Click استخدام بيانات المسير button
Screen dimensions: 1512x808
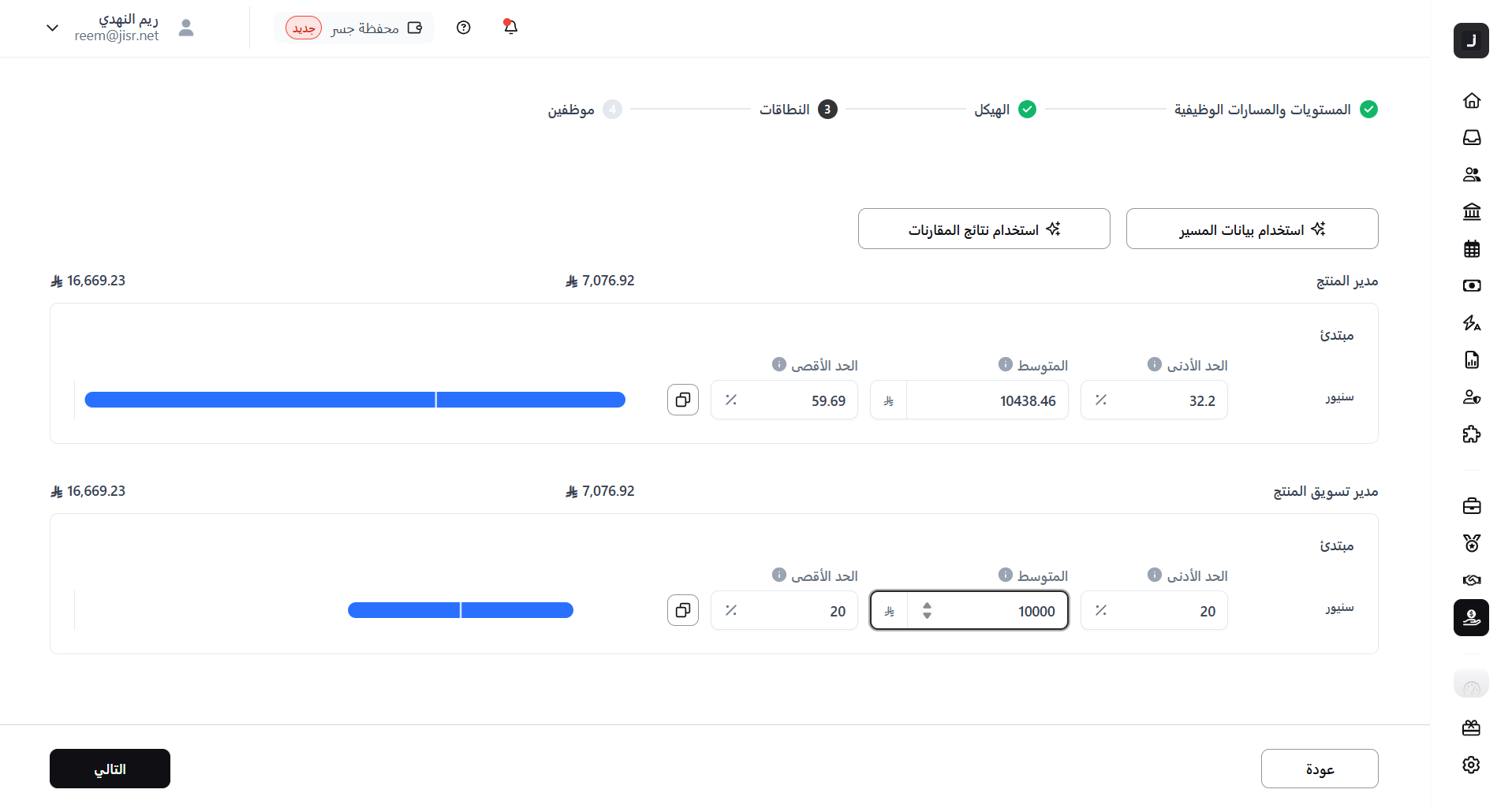[x=1252, y=229]
